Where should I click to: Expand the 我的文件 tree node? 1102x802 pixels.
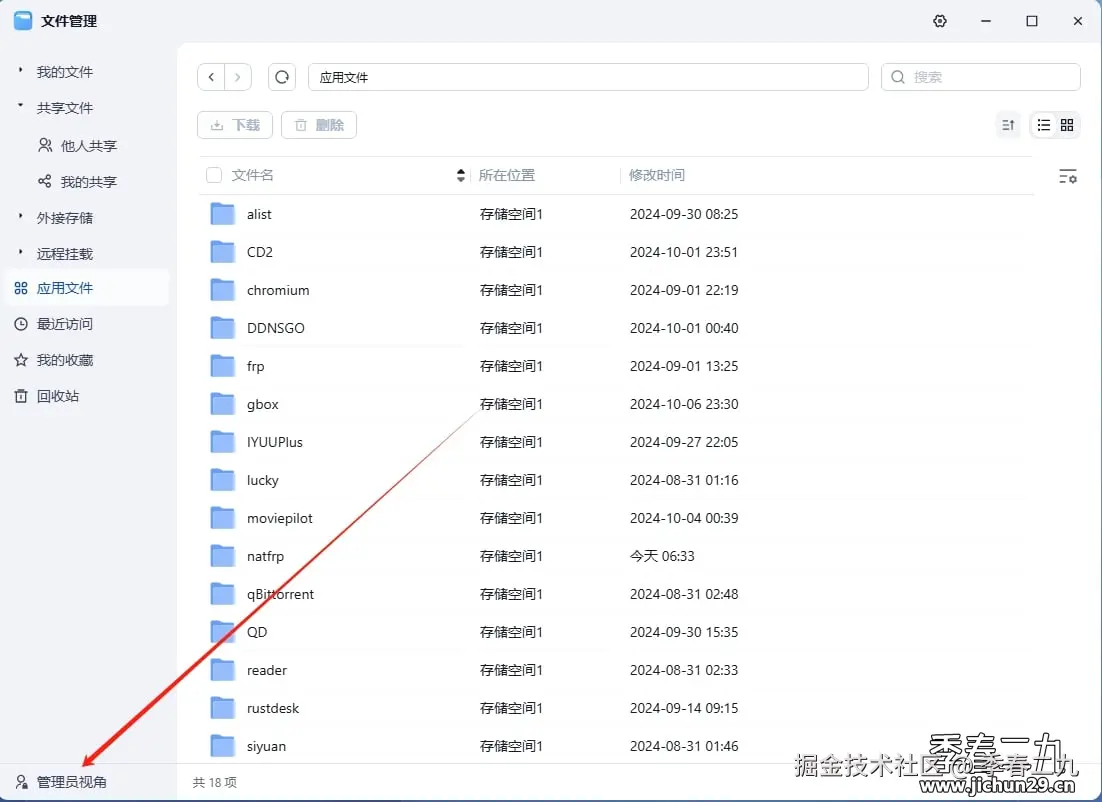point(20,70)
